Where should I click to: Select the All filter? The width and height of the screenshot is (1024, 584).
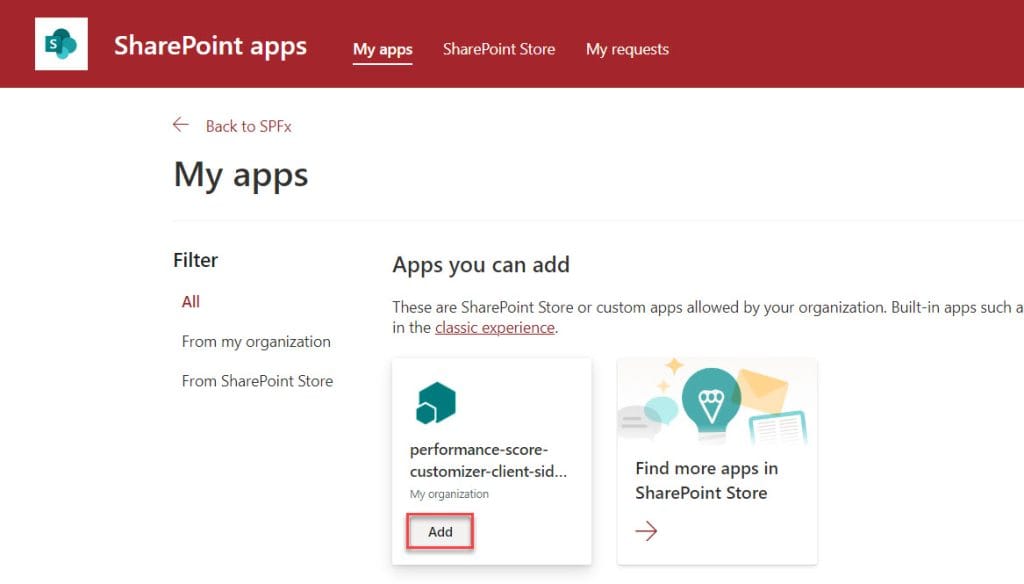[x=191, y=302]
